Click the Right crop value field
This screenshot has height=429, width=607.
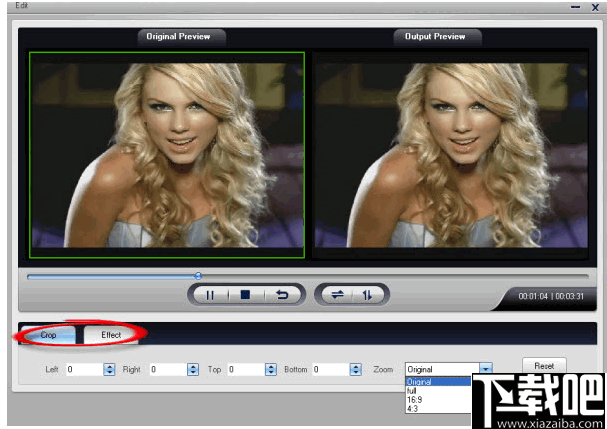(x=168, y=369)
